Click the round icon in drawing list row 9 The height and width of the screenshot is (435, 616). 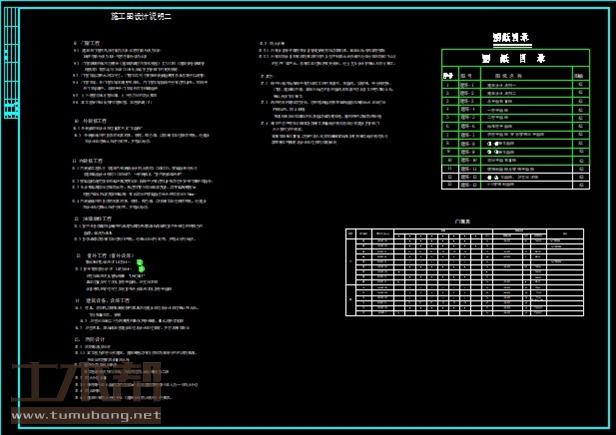point(490,151)
